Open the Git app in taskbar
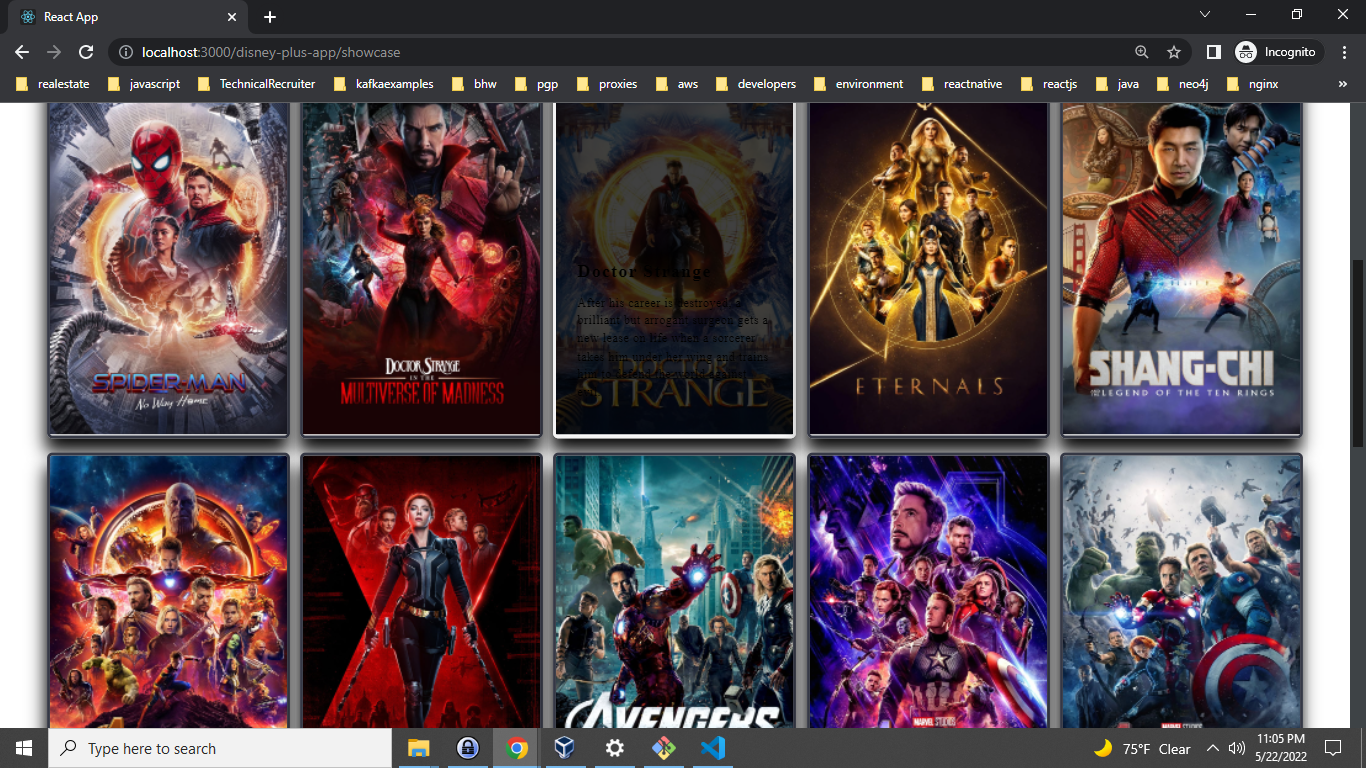The width and height of the screenshot is (1366, 768). click(663, 748)
